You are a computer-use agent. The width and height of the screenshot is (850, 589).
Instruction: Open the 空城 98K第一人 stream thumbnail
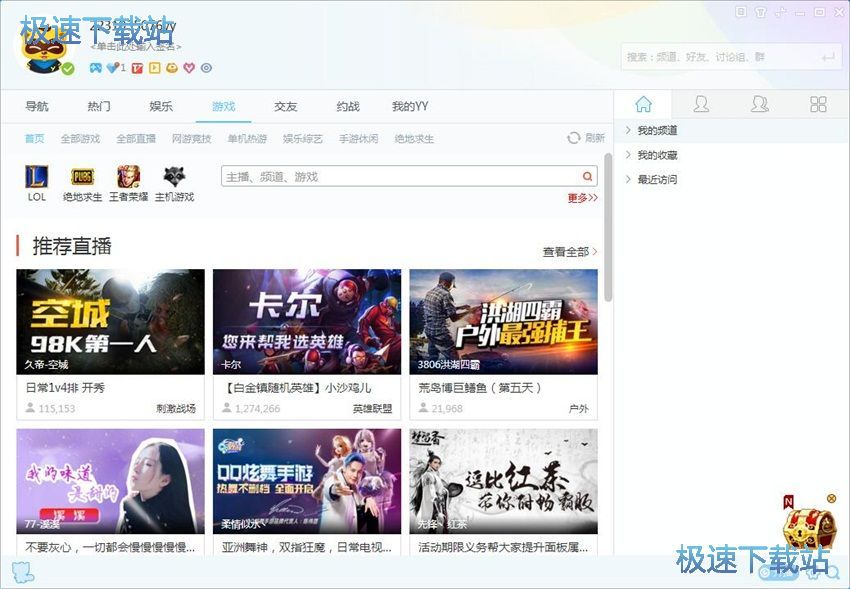click(111, 321)
